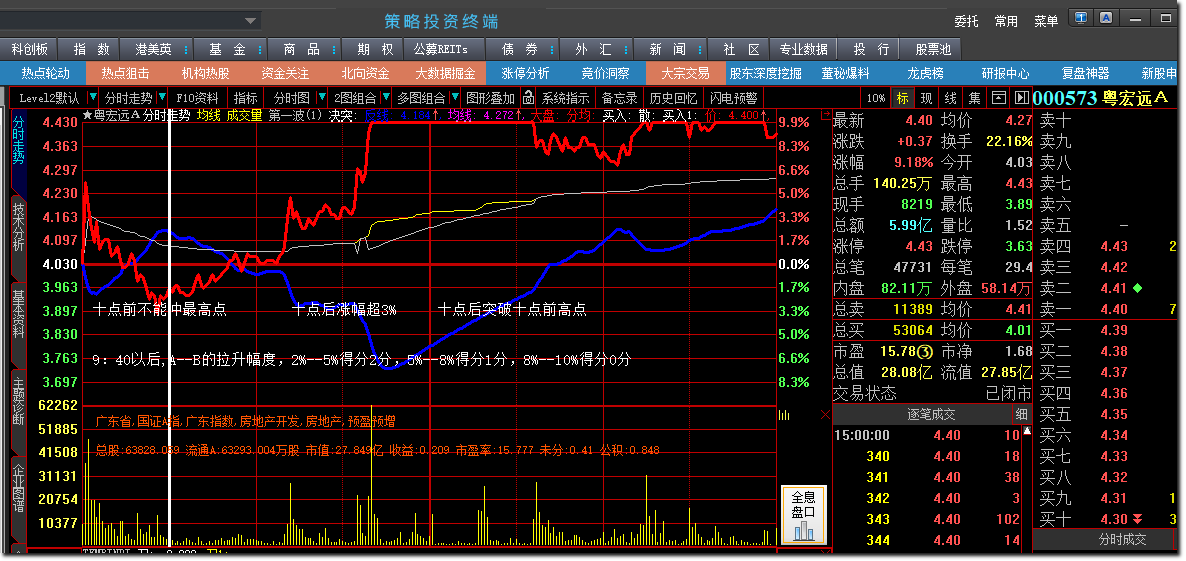Screen dimensions: 1186x561
Task: Open the Level2默认 dropdown arrow
Action: pos(92,98)
